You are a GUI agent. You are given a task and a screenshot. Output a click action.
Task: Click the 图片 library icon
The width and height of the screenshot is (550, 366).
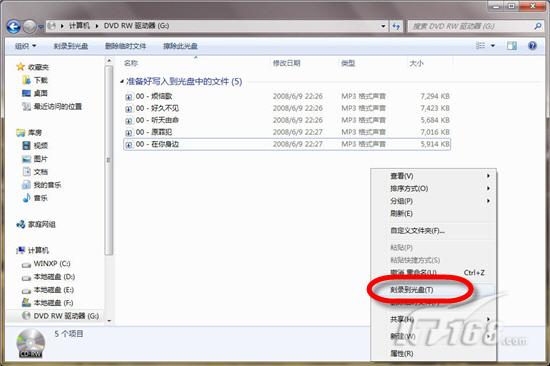point(26,159)
